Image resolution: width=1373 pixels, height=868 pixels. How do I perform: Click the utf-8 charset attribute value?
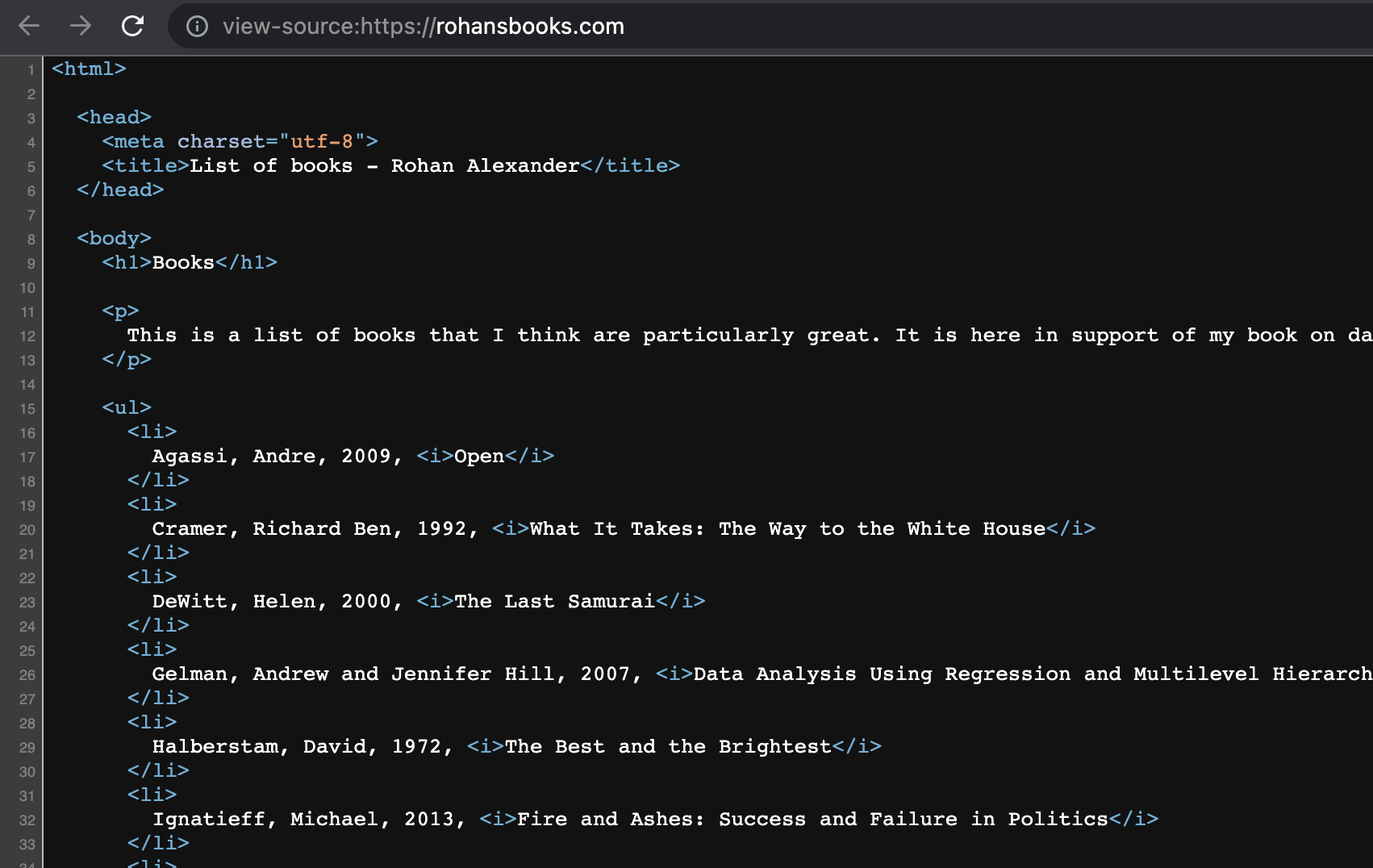(321, 142)
